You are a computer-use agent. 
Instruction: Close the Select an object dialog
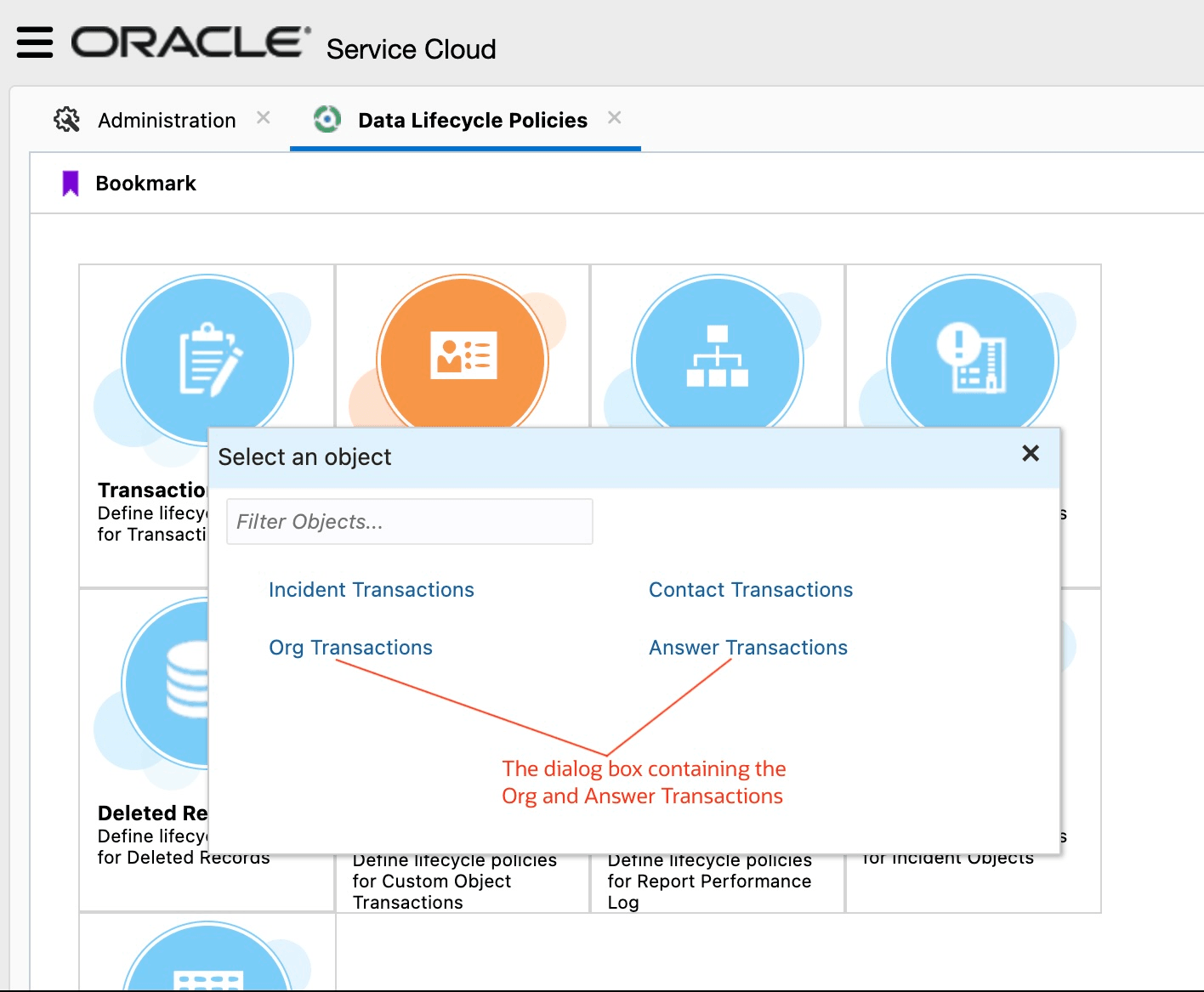pos(1031,454)
